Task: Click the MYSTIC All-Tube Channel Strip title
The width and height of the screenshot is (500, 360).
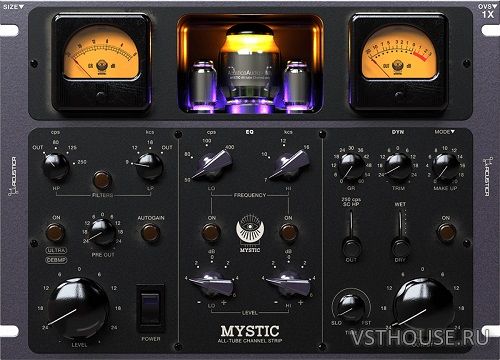Action: (x=250, y=334)
